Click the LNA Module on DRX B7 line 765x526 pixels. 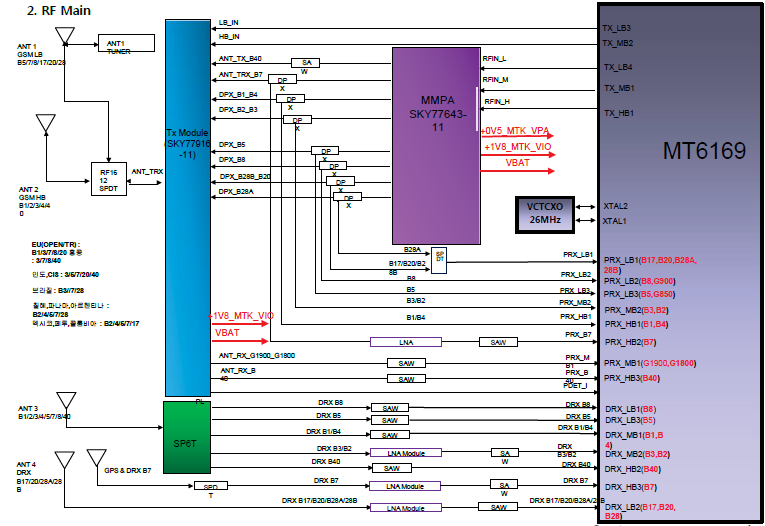pos(405,486)
